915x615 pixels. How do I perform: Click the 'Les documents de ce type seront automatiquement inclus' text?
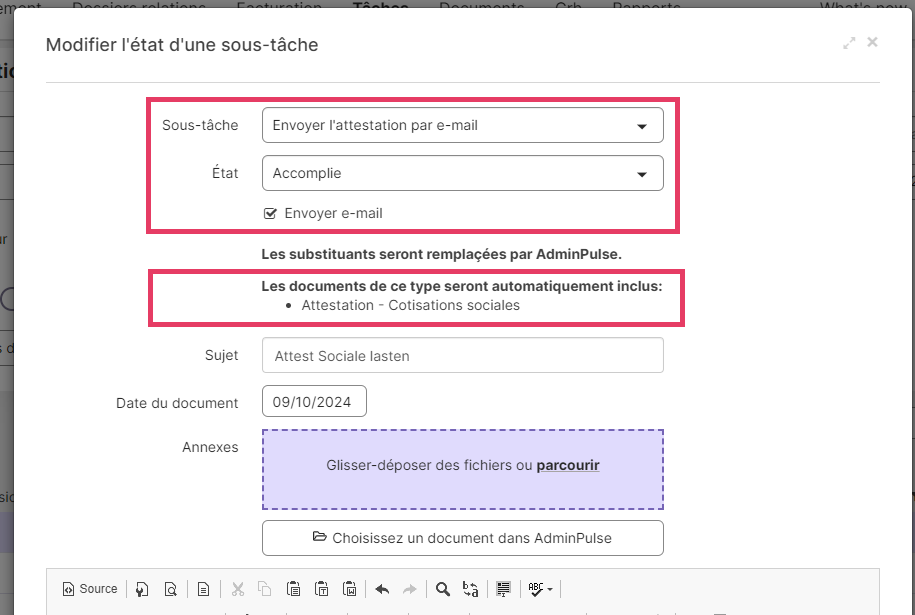(462, 286)
